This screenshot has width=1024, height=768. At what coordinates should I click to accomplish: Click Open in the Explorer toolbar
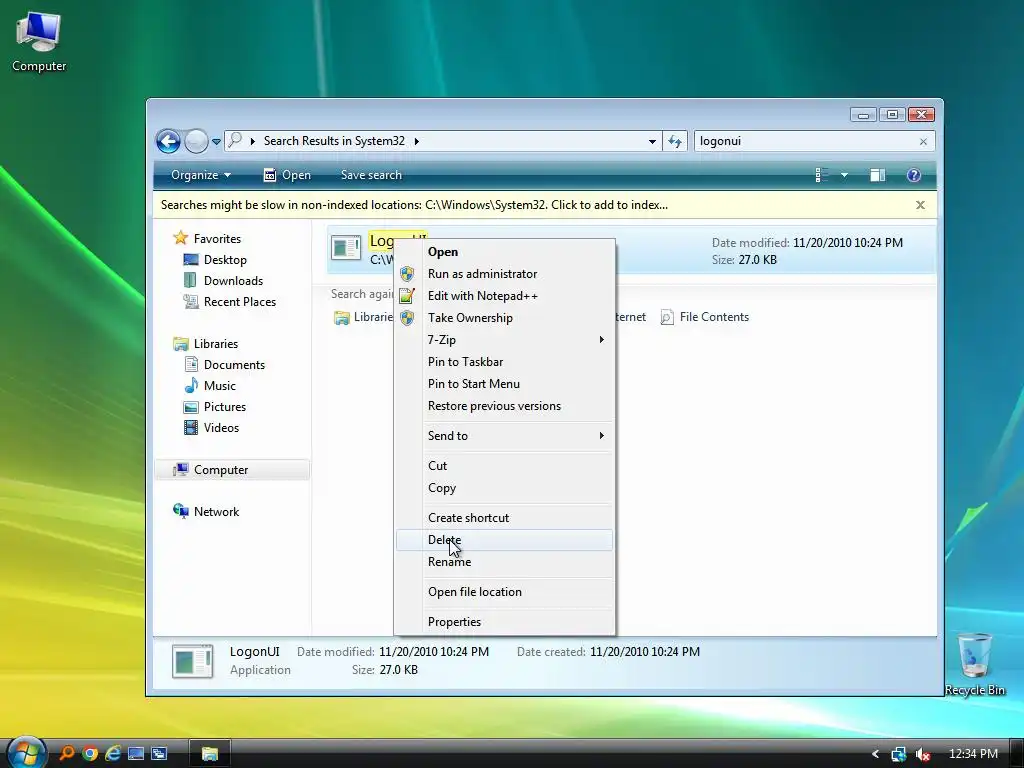[x=287, y=175]
